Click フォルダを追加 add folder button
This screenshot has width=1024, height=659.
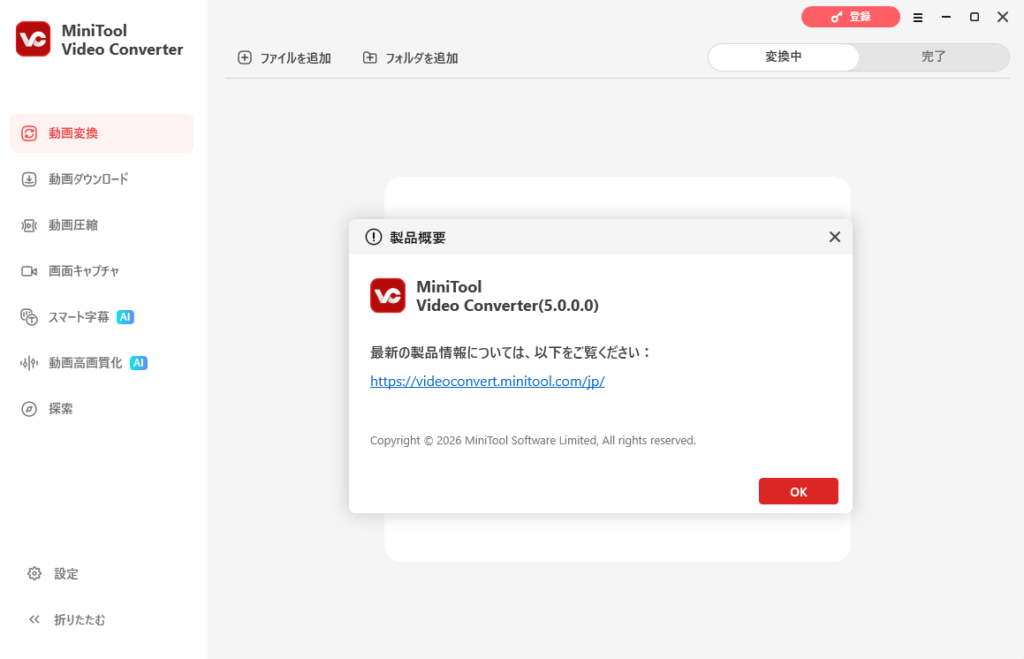coord(410,58)
